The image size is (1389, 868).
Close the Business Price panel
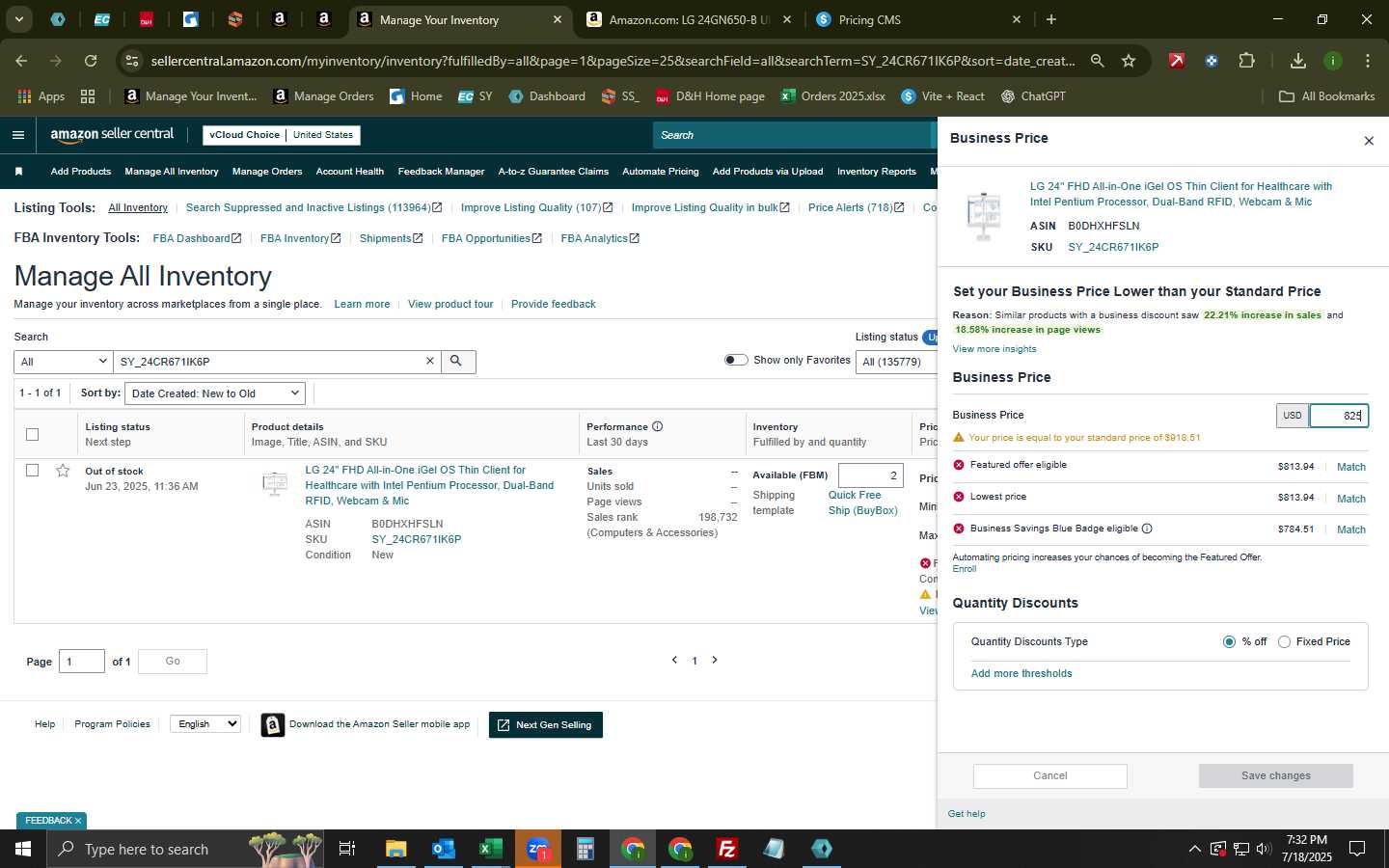[1368, 141]
